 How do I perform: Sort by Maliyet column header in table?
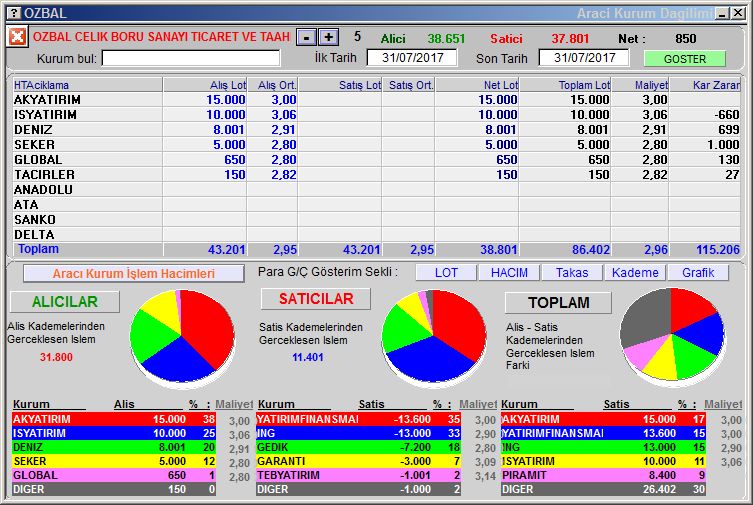[640, 85]
